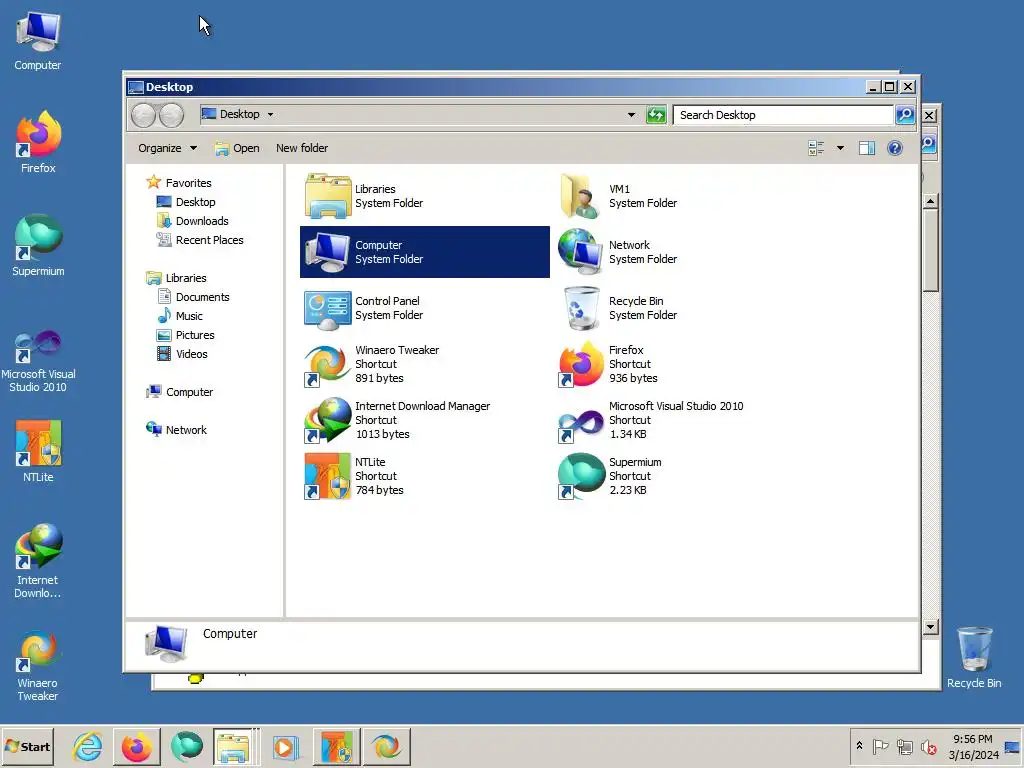Change view using the views icon
1024x768 pixels.
(816, 148)
